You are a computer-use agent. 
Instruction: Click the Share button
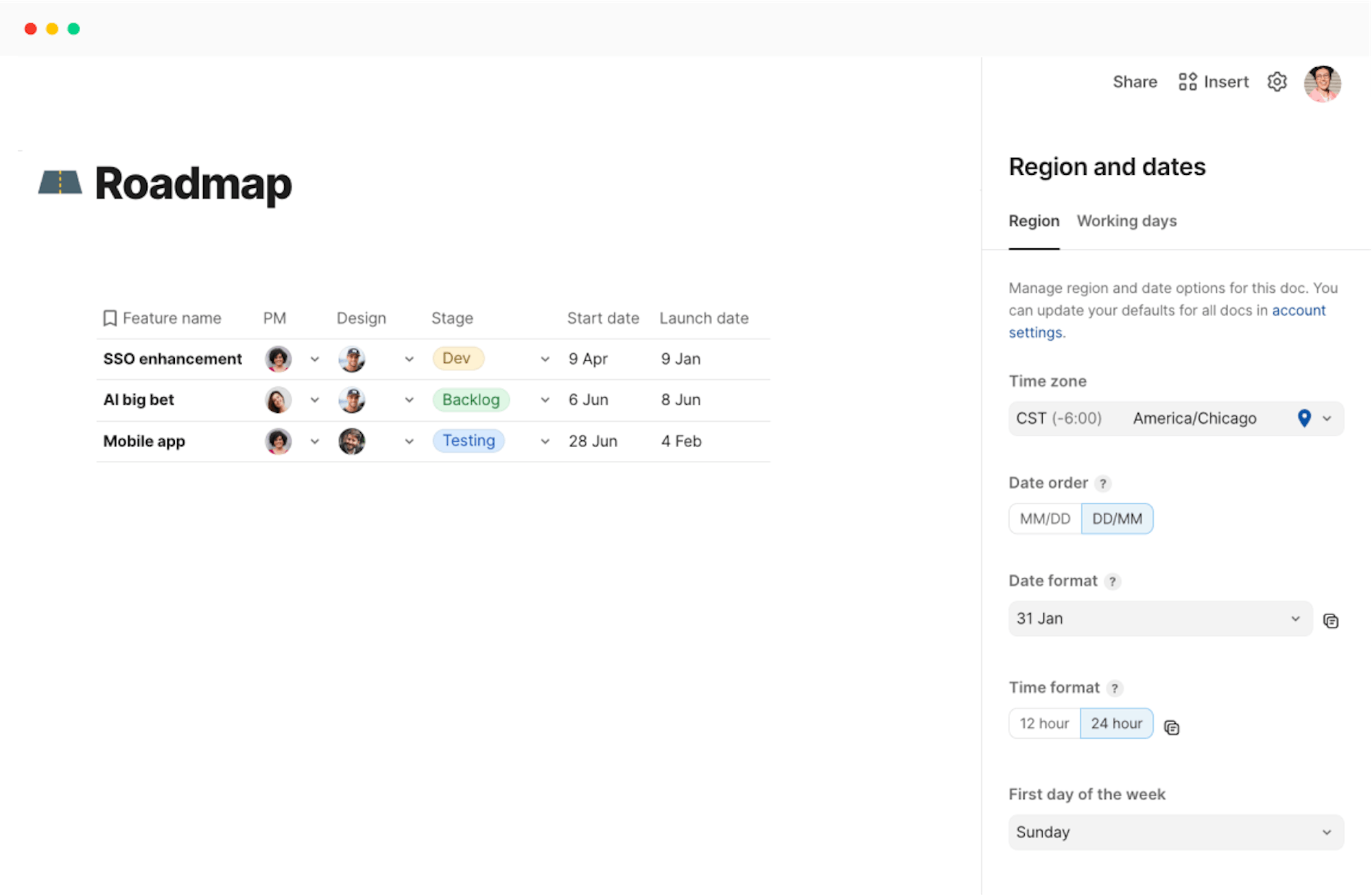(x=1135, y=82)
